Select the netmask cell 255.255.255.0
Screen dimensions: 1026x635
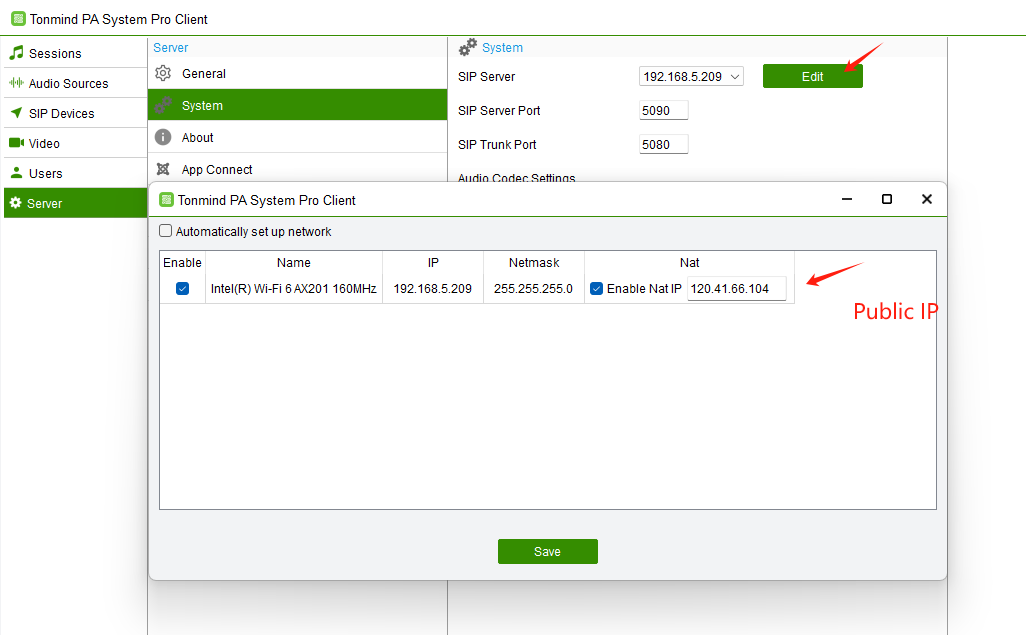pos(533,289)
